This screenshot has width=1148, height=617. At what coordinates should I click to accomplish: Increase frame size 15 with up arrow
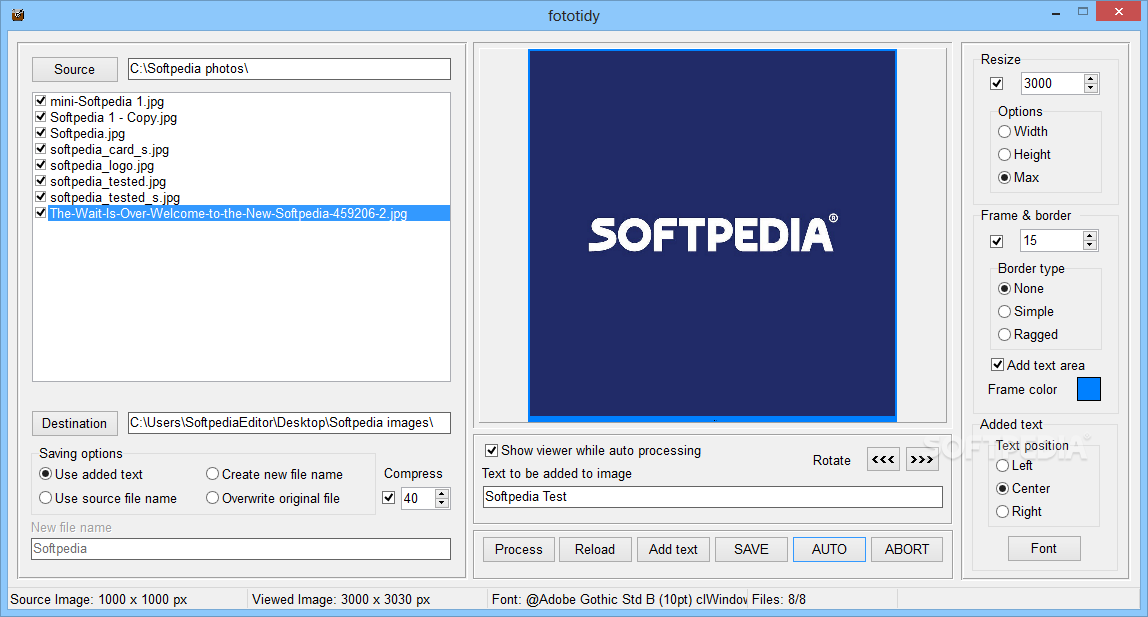pyautogui.click(x=1090, y=236)
